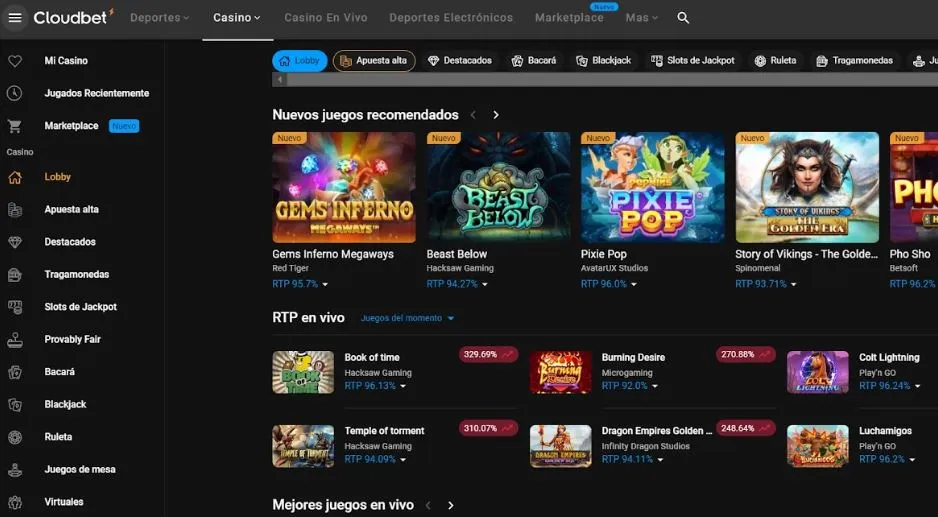This screenshot has height=517, width=938.
Task: Show previous Nuevos juegos recomendados games
Action: 473,115
